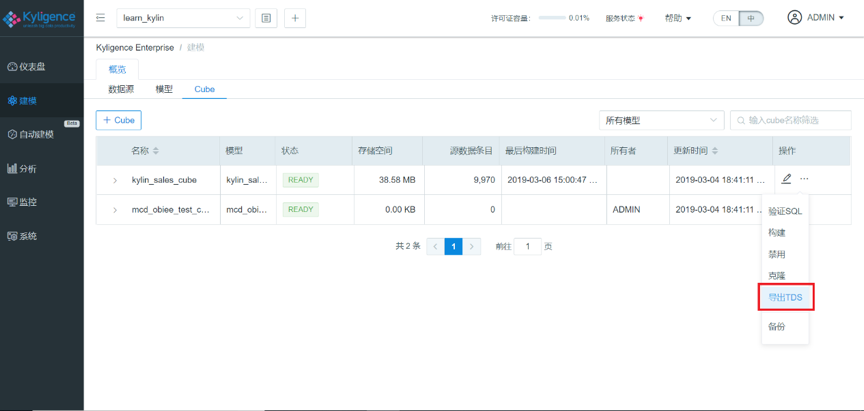Collapse sidebar with the hamburger menu icon

[x=101, y=18]
